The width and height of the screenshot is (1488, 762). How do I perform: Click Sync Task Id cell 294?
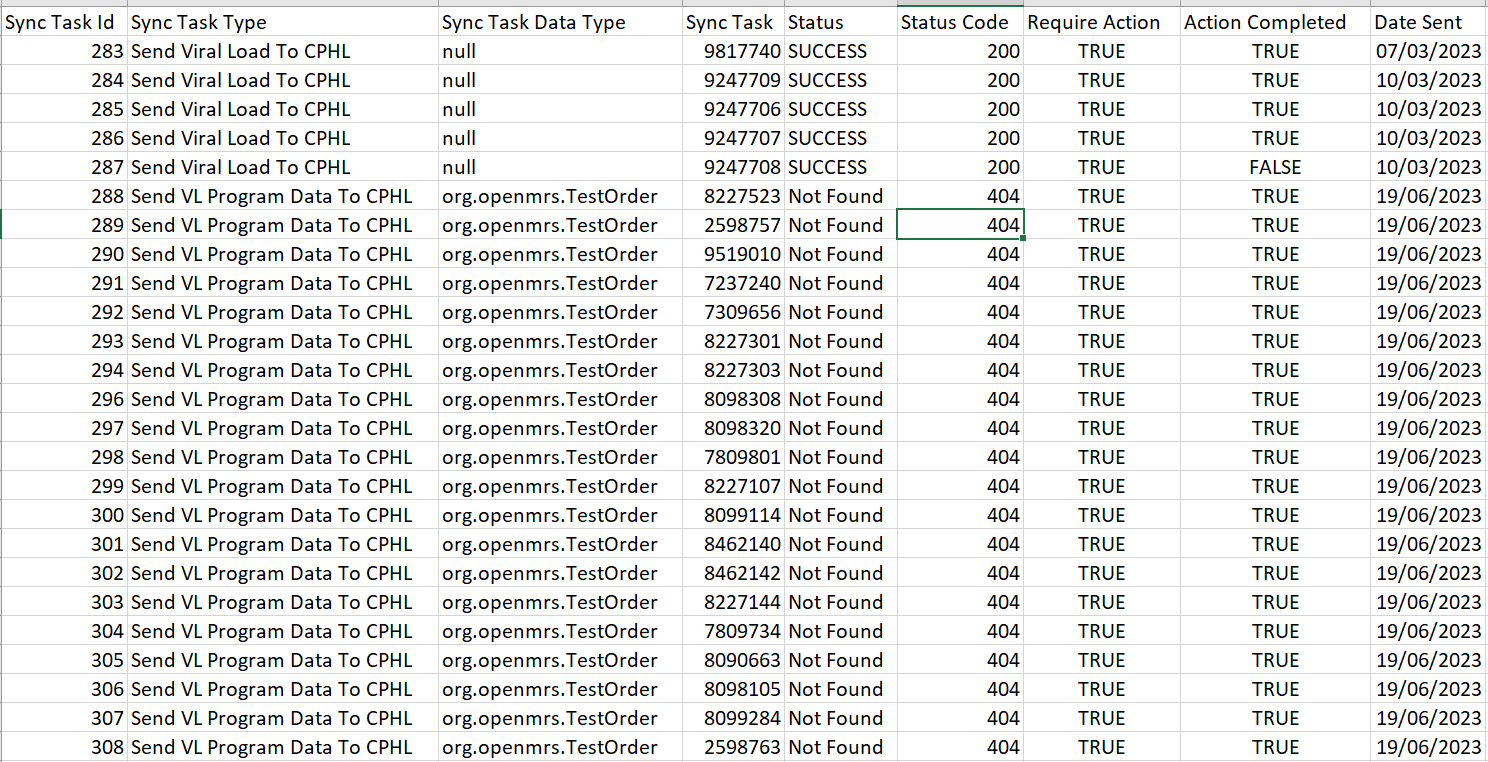click(x=63, y=370)
